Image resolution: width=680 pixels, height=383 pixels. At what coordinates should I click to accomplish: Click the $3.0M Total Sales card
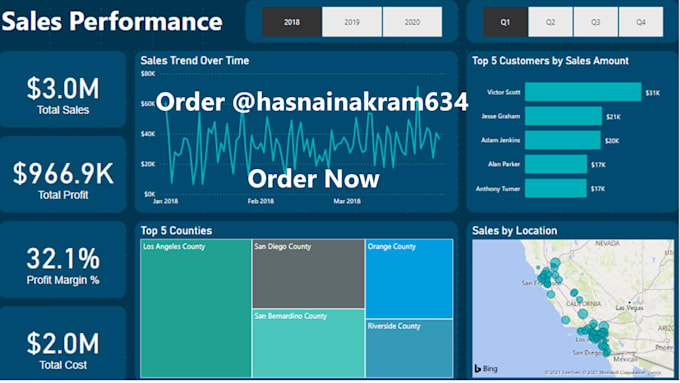tap(63, 89)
